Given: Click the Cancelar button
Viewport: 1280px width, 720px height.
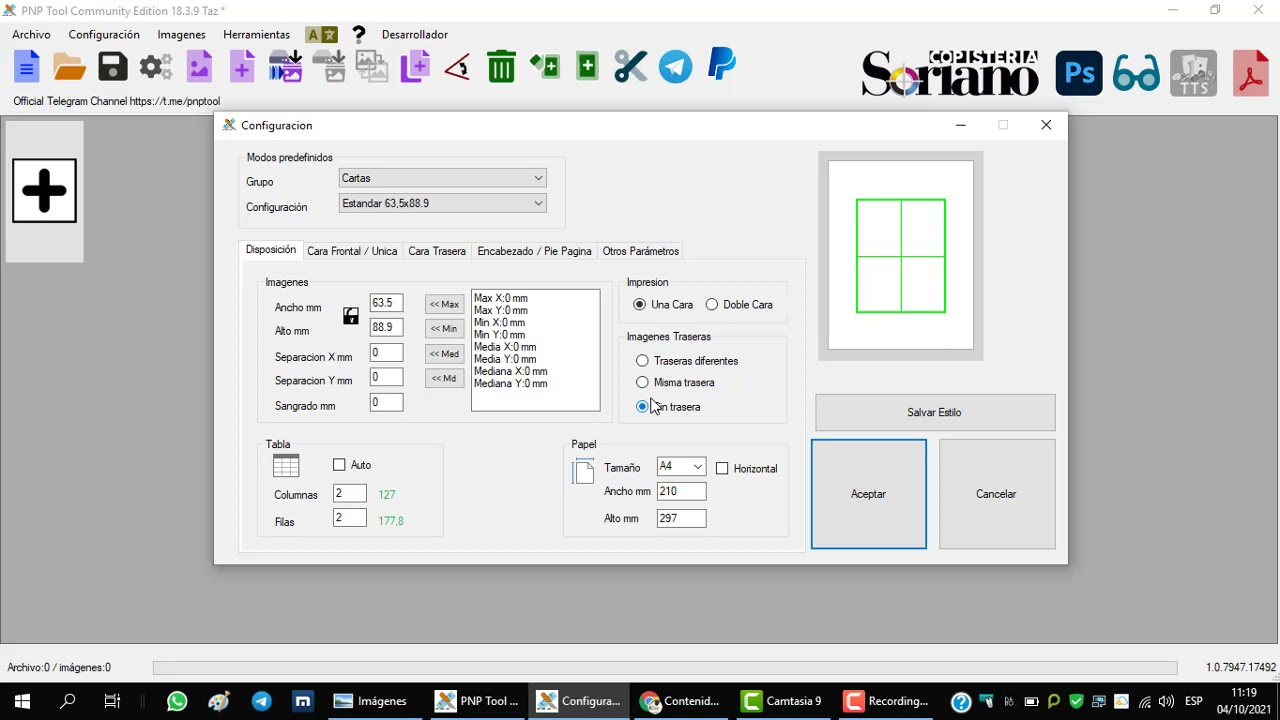Looking at the screenshot, I should (997, 494).
